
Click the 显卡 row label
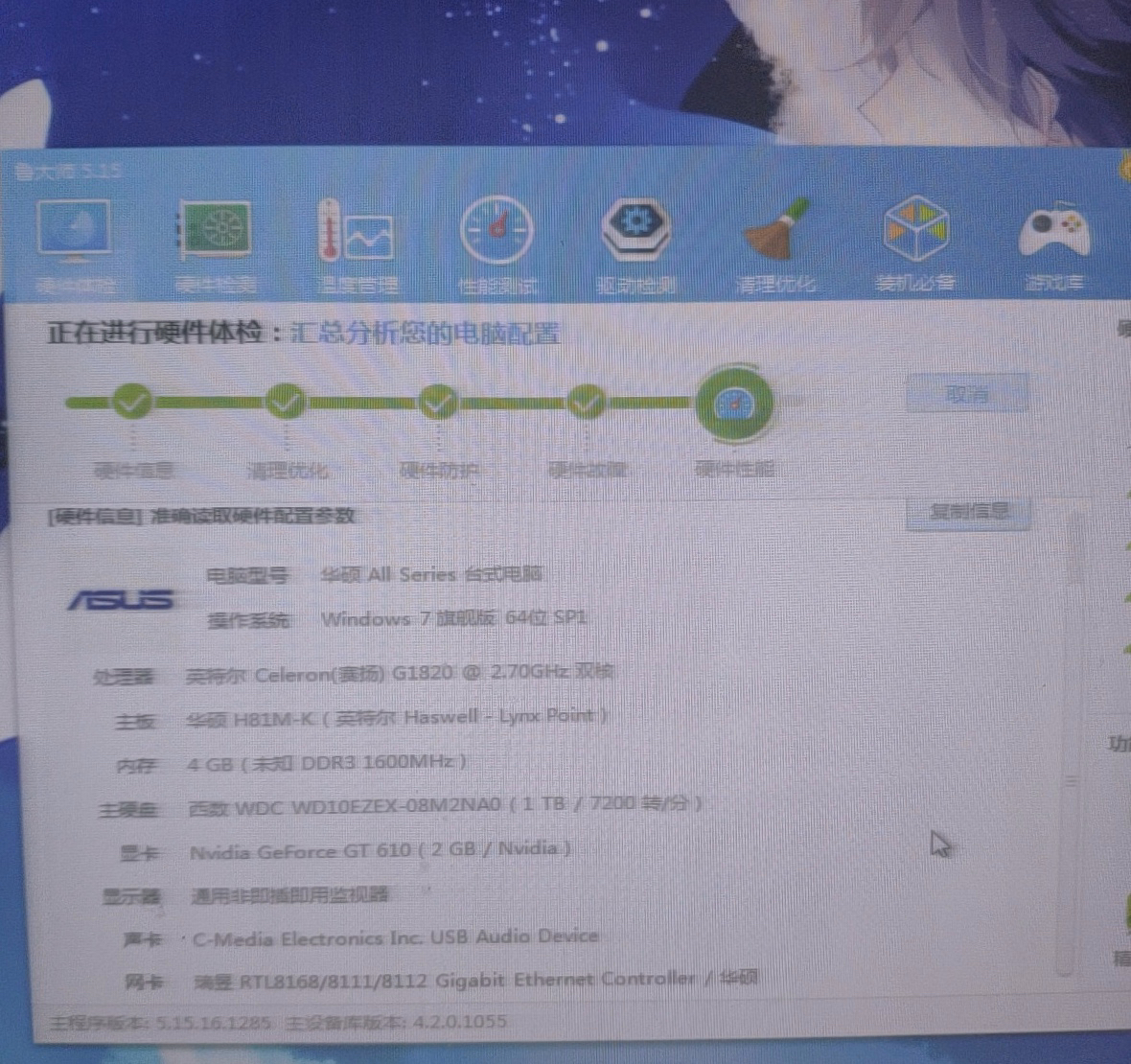coord(138,853)
